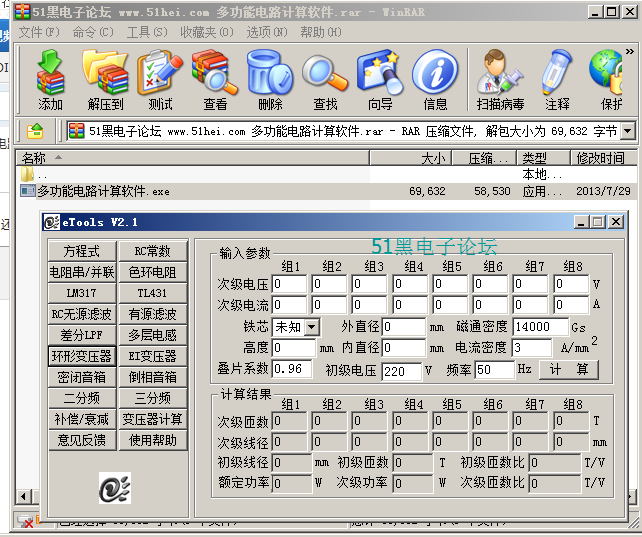Click the 测试 (Test) archive icon
The width and height of the screenshot is (642, 537).
(160, 80)
